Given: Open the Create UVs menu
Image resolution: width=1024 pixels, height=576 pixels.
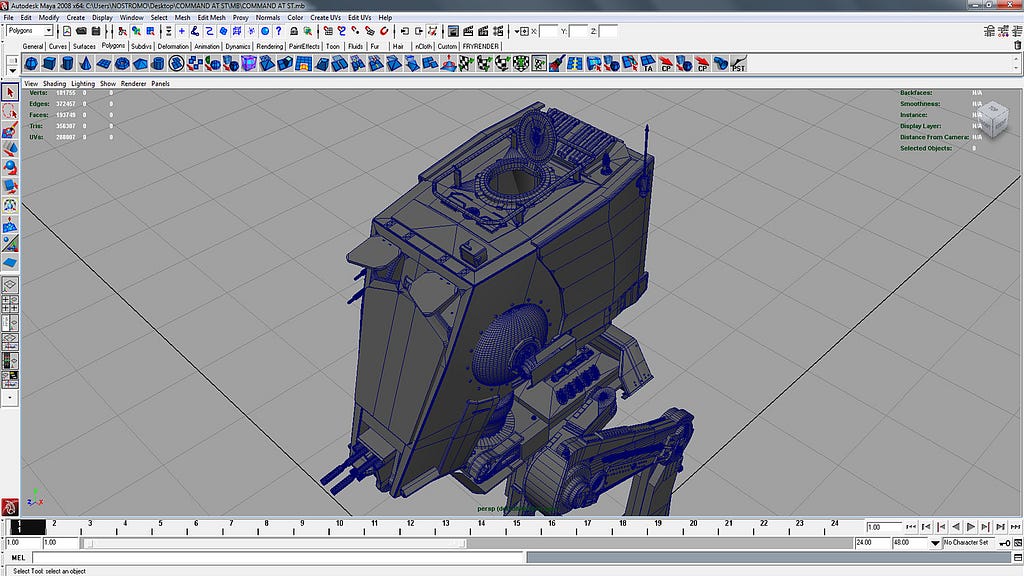Looking at the screenshot, I should coord(325,18).
